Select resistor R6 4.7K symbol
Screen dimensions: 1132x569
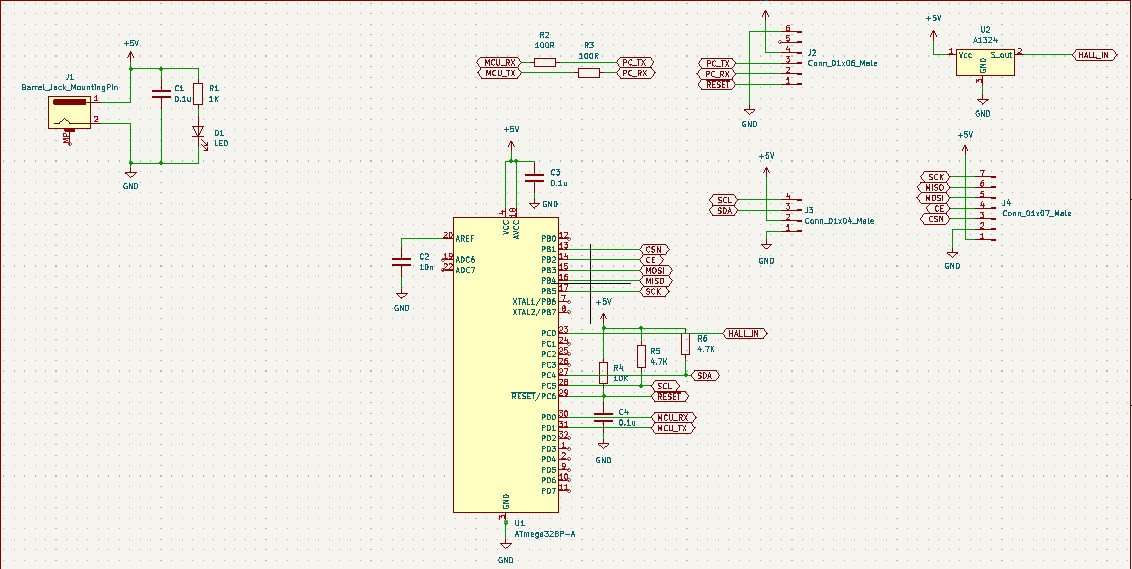click(x=685, y=344)
